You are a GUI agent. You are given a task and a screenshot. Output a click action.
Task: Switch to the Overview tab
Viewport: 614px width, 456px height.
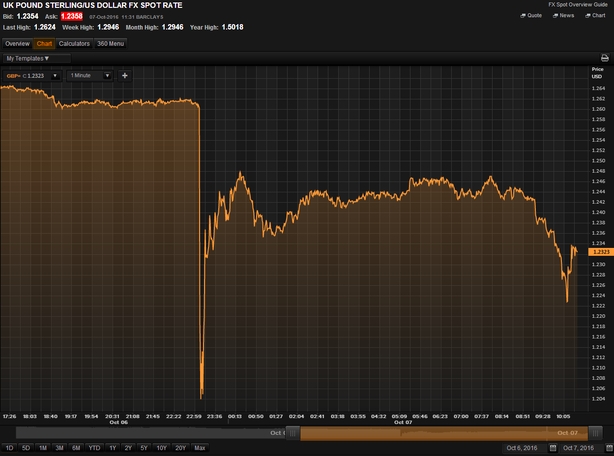point(17,43)
